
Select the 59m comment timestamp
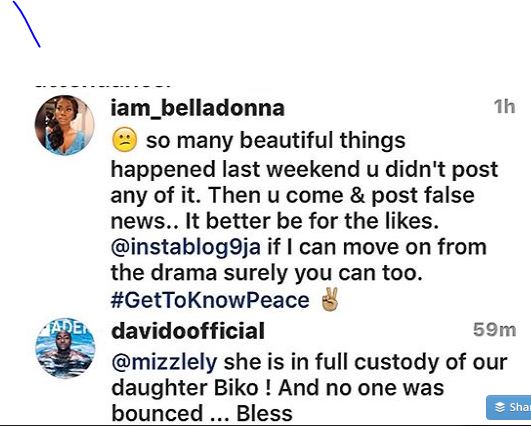click(494, 330)
